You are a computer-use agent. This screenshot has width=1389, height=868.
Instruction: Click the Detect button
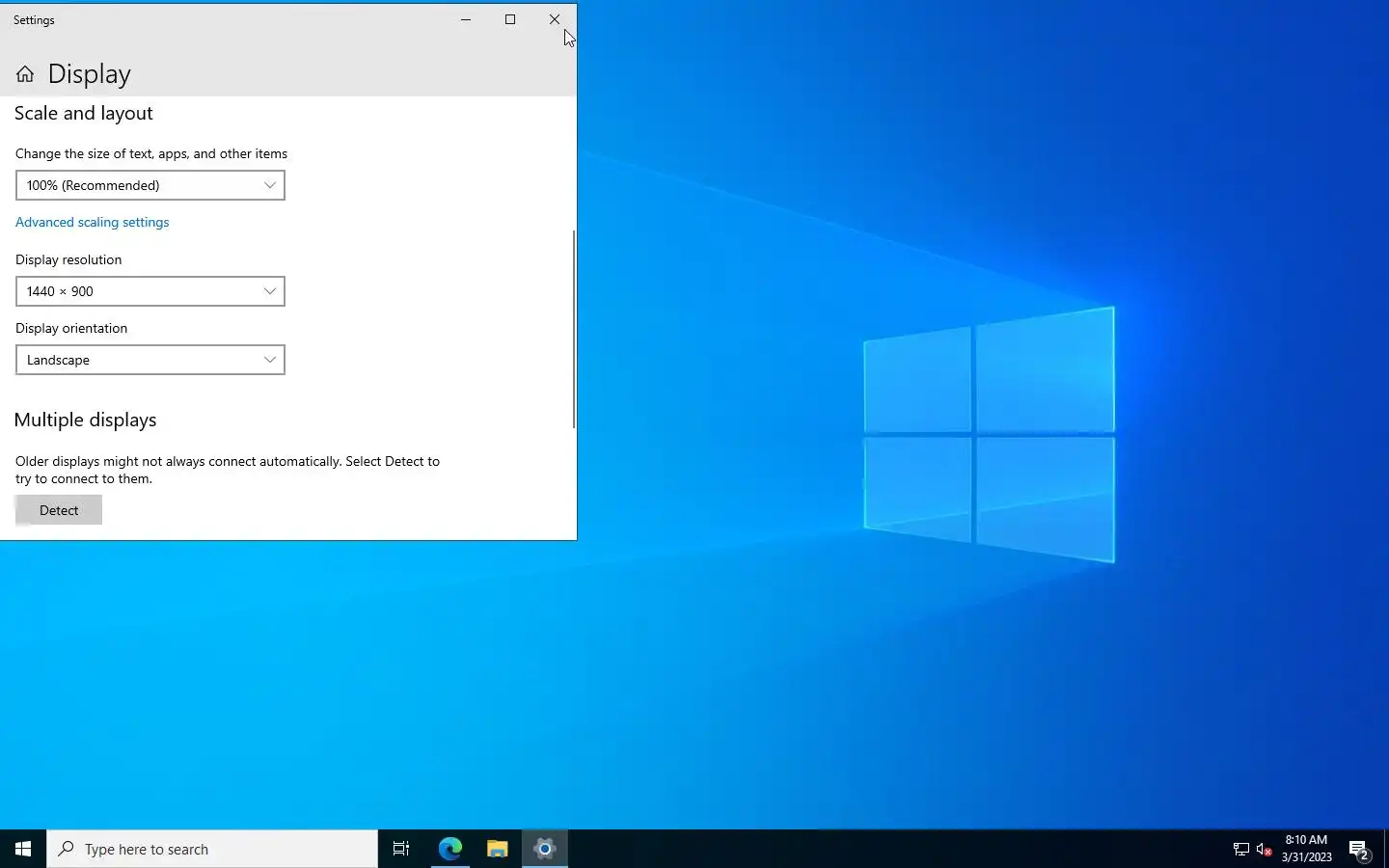point(59,510)
